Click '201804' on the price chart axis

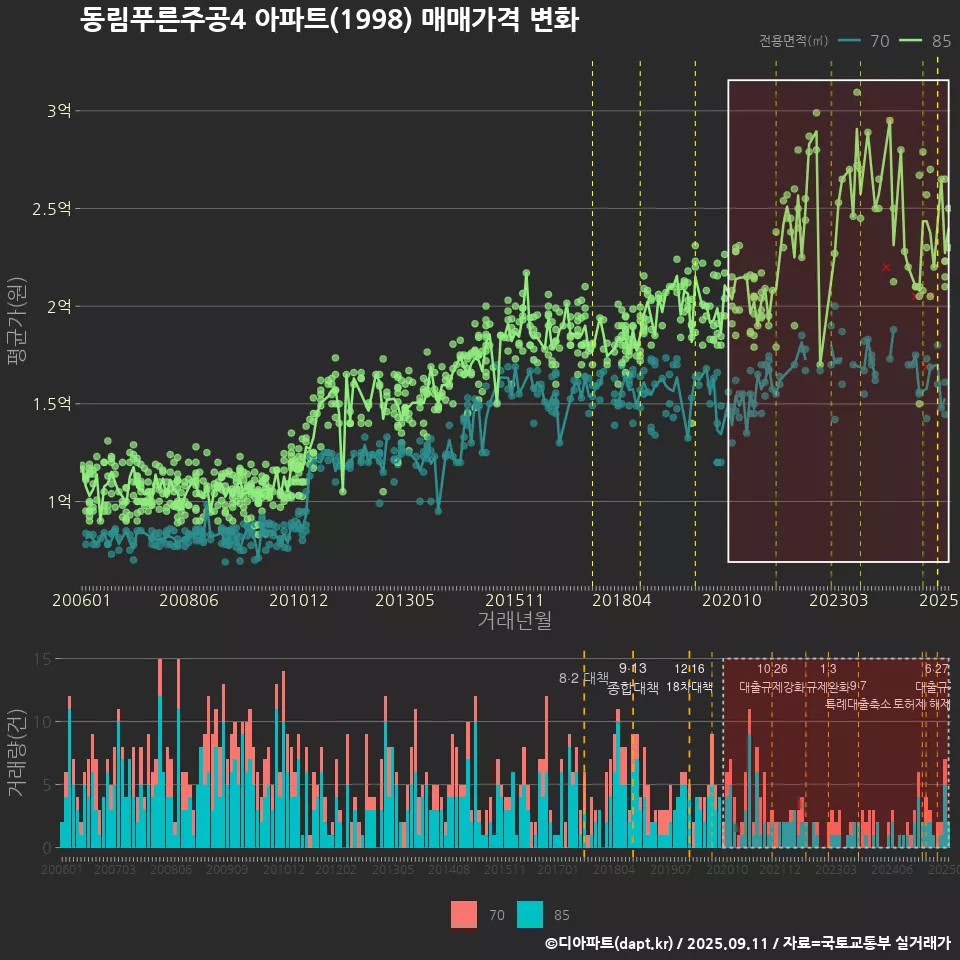(x=621, y=600)
